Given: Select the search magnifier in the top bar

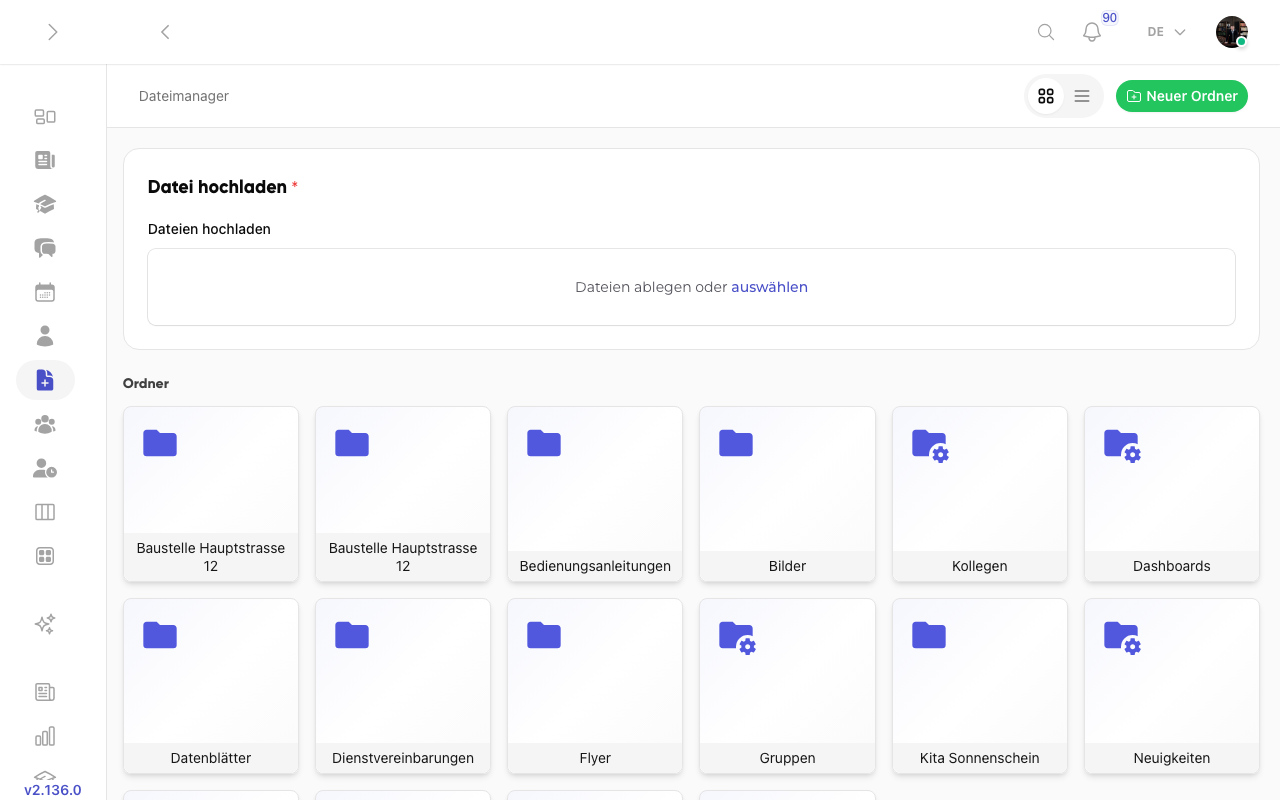Looking at the screenshot, I should click(1045, 32).
